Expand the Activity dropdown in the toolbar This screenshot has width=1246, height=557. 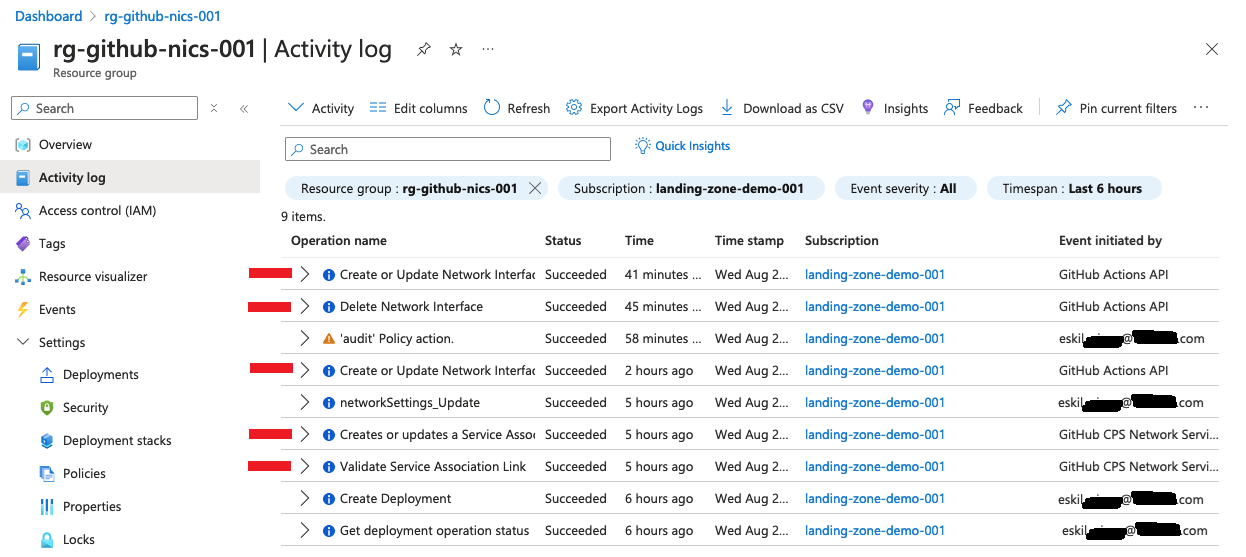click(321, 108)
